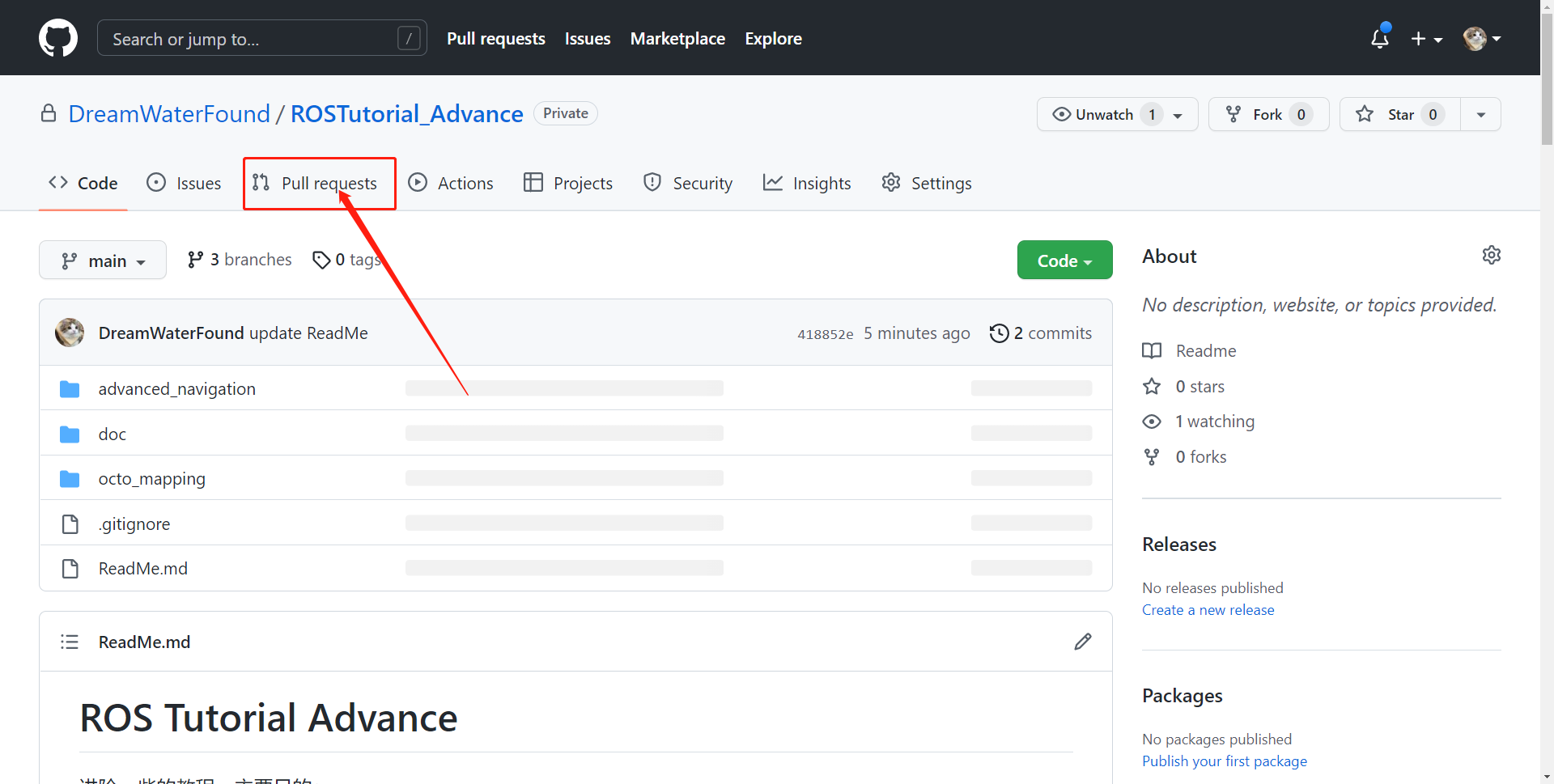
Task: Click the octo_mapping folder icon
Action: (70, 479)
